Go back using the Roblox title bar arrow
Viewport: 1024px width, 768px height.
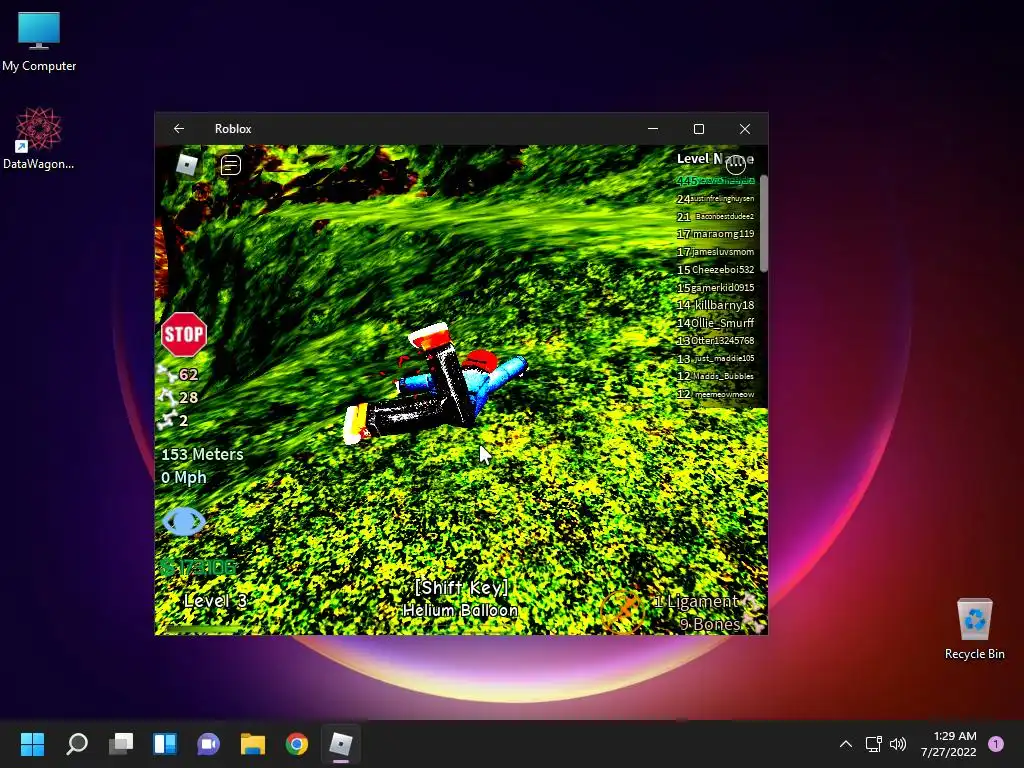tap(179, 129)
